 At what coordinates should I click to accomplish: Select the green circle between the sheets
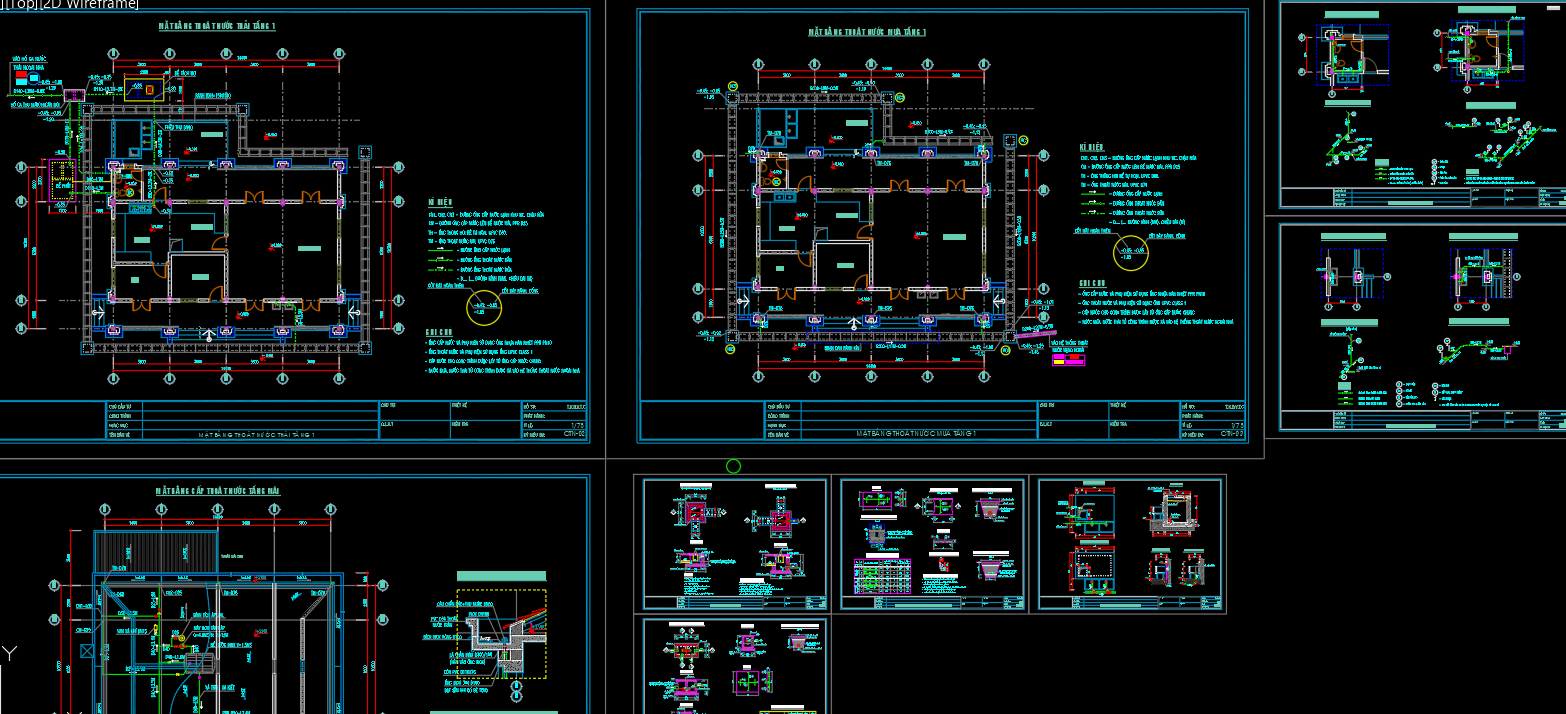pos(733,466)
